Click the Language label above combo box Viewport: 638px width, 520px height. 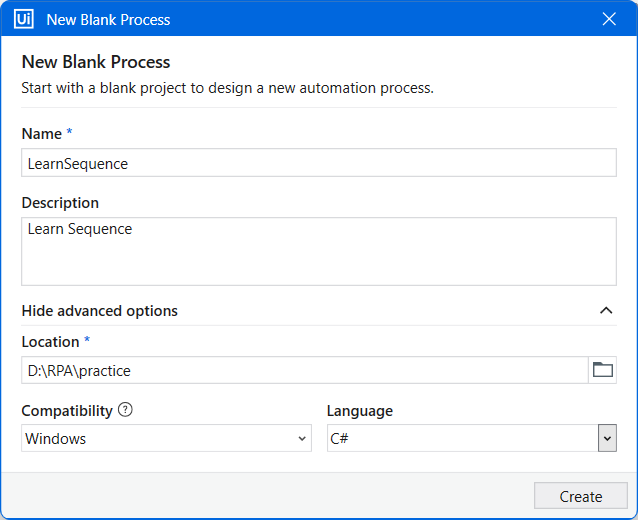click(x=360, y=411)
